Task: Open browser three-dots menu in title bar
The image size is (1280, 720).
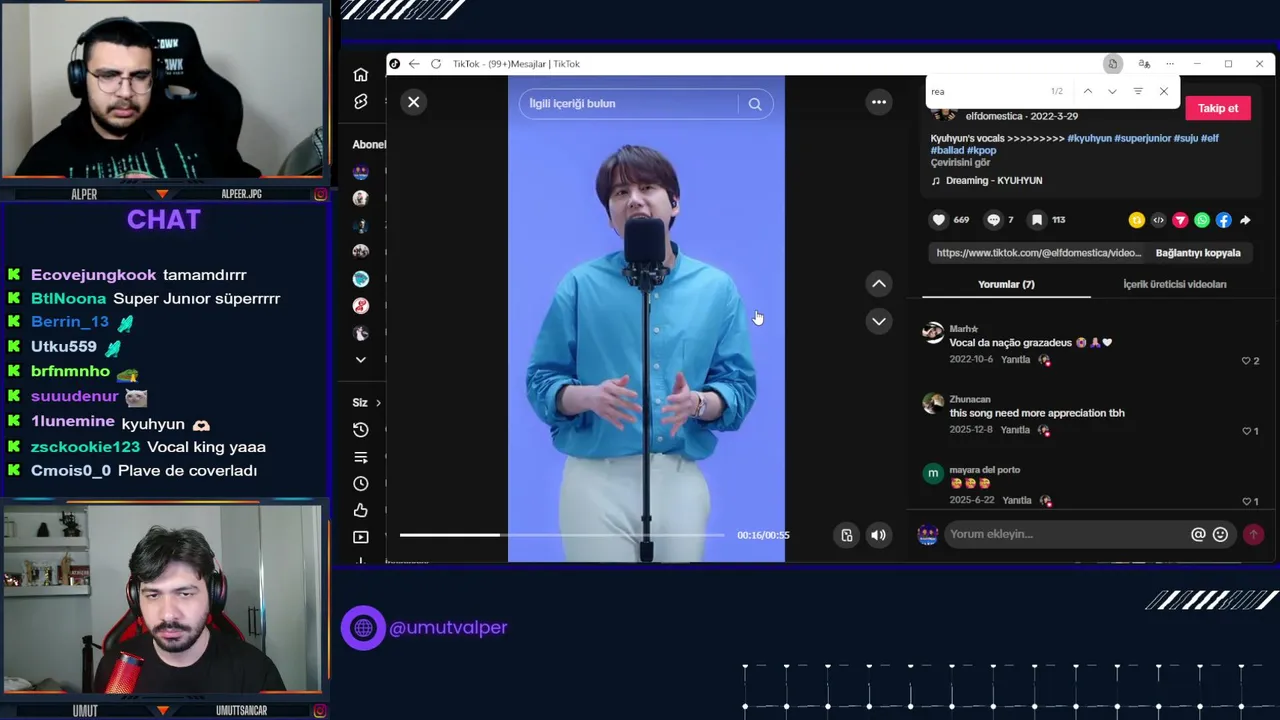Action: 1170,64
